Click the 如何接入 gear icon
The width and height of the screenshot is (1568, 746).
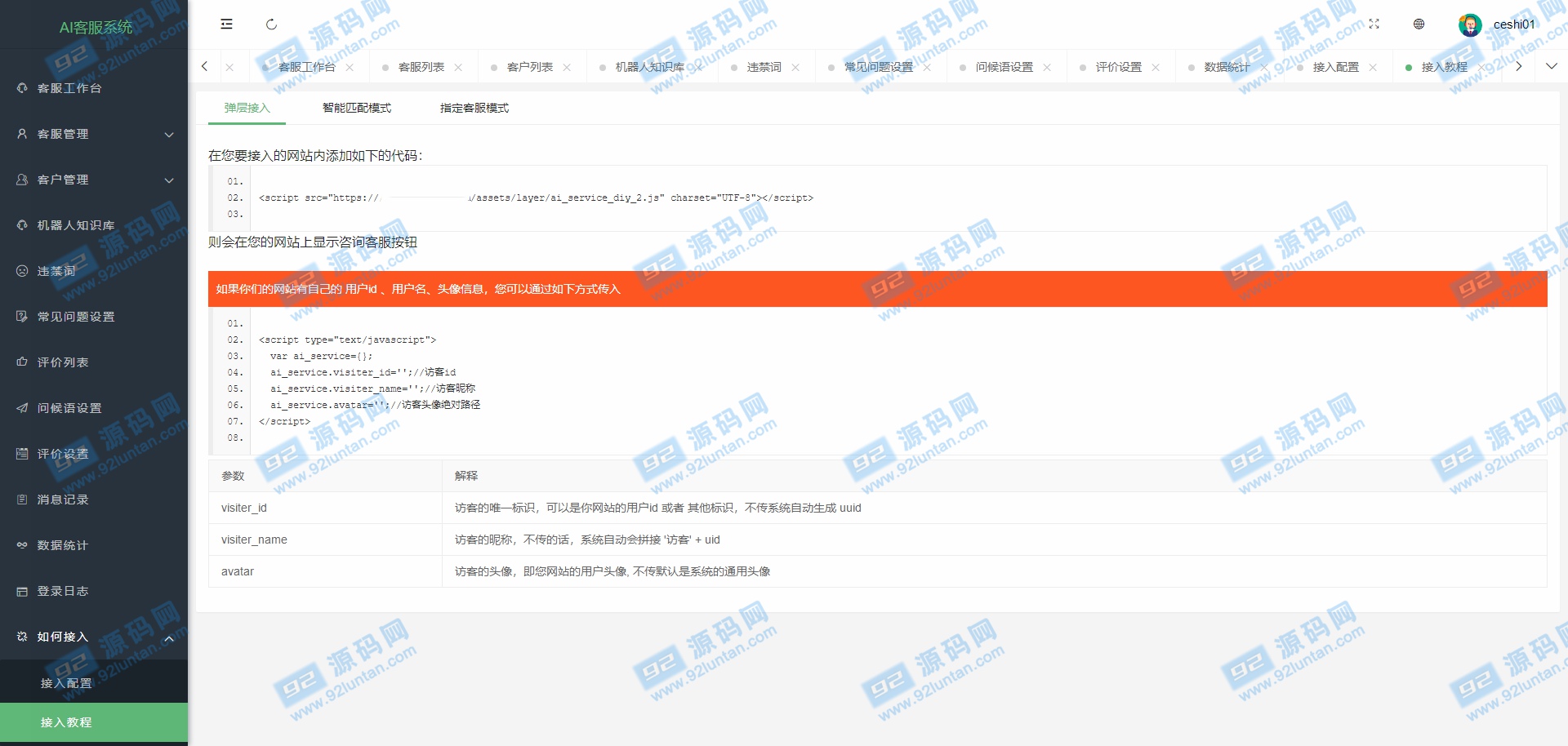point(22,637)
